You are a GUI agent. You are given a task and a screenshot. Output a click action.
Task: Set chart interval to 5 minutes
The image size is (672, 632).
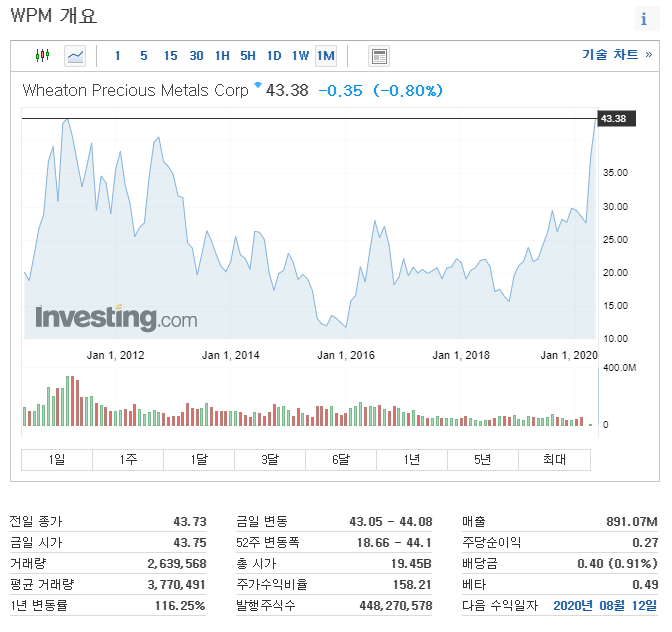click(x=144, y=56)
